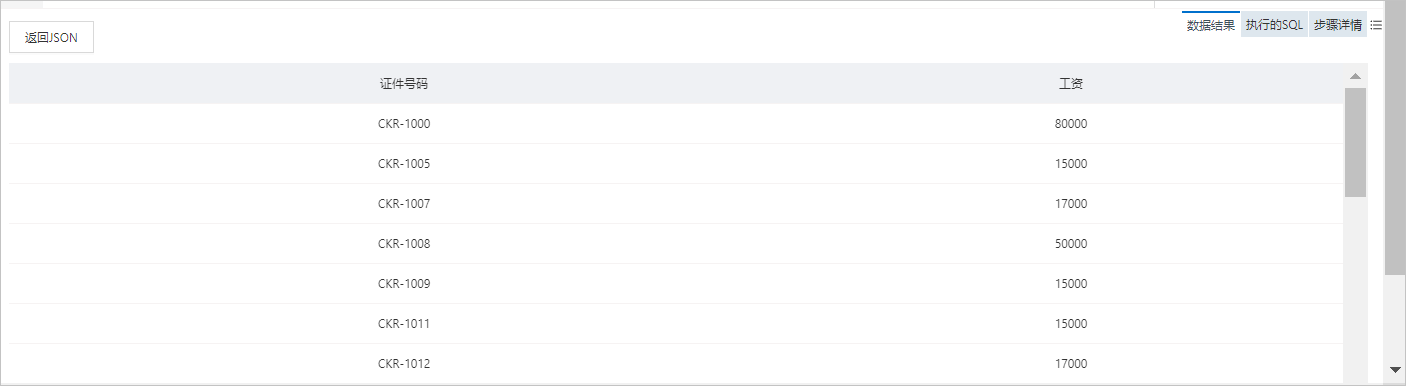Image resolution: width=1406 pixels, height=386 pixels.
Task: Click the 80000 salary cell
Action: click(x=1071, y=124)
